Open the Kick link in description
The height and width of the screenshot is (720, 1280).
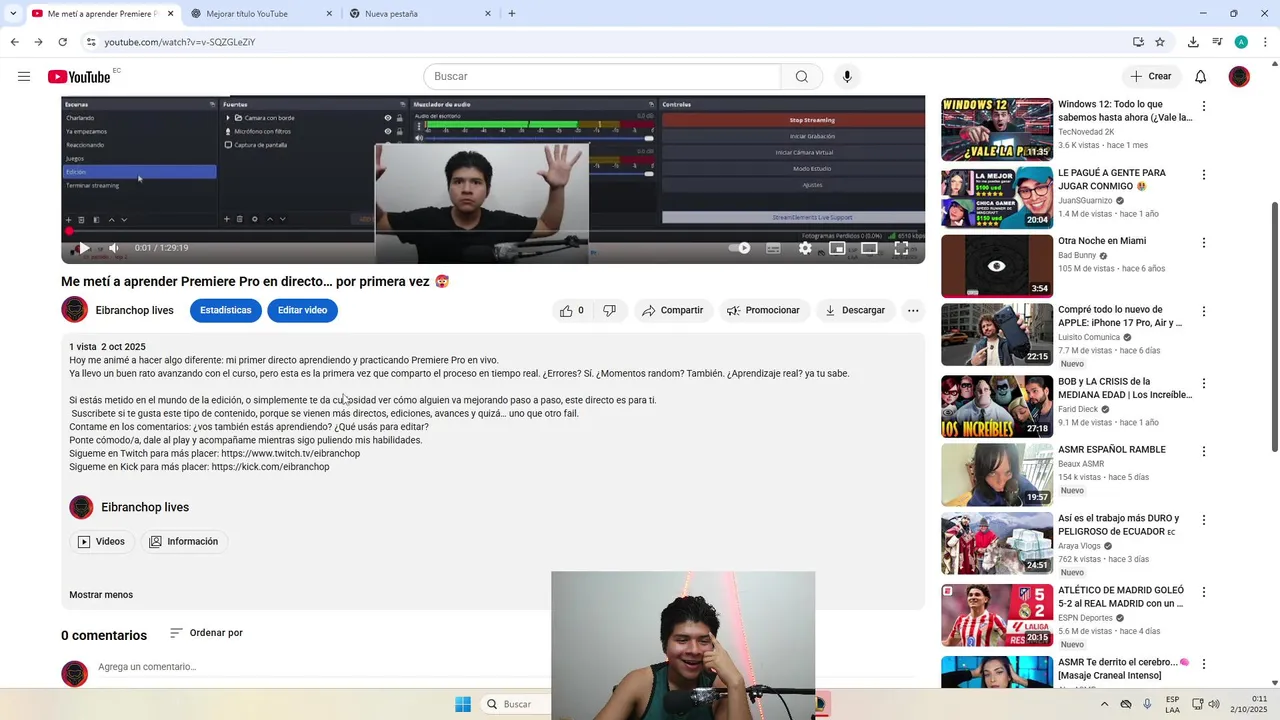(x=270, y=467)
